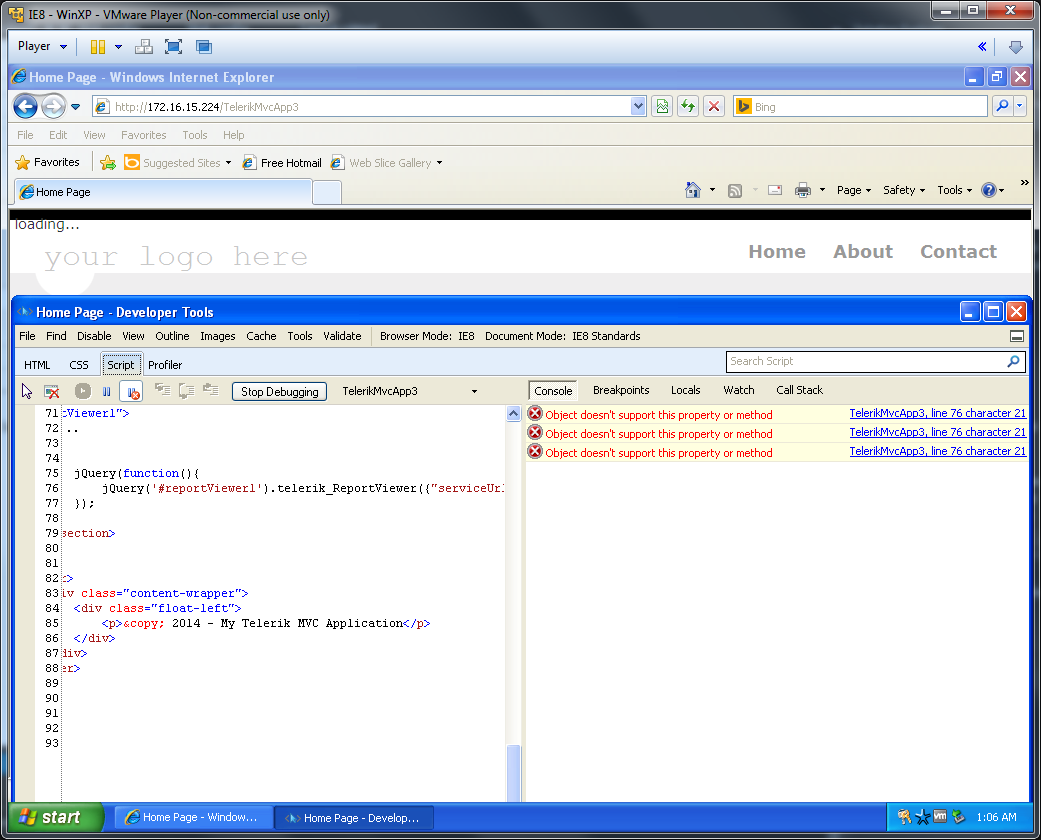Open the Call Stack pane tab
The image size is (1041, 840).
coord(799,390)
